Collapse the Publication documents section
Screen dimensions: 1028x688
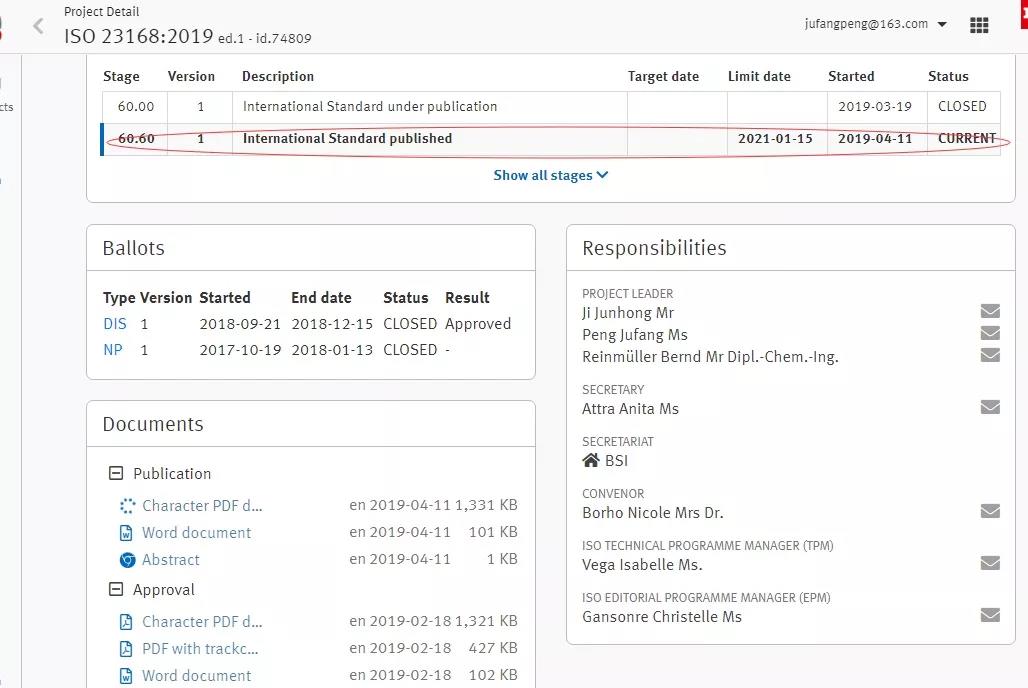click(116, 474)
